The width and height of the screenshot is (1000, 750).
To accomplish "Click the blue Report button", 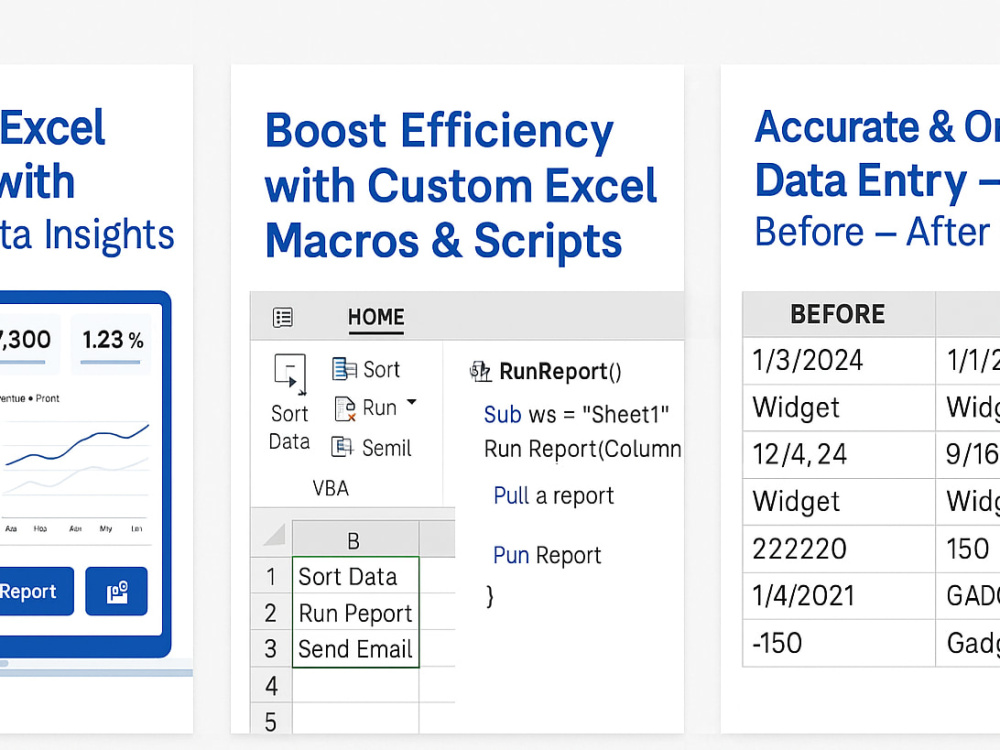I will 34,591.
